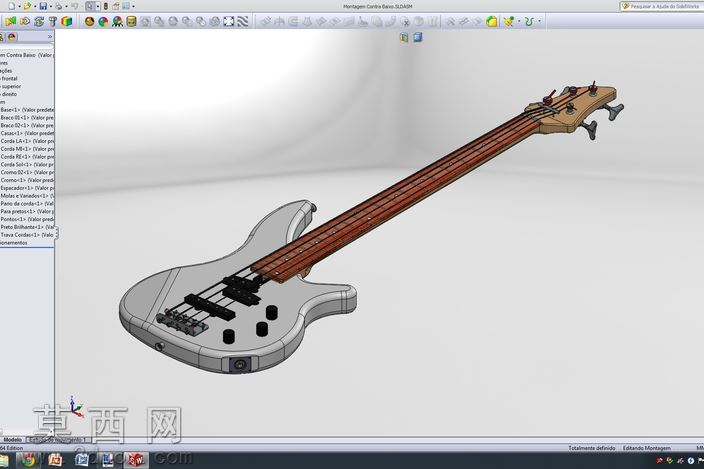Image resolution: width=704 pixels, height=469 pixels.
Task: Click the yellow brush with green dot icon
Action: (509, 21)
